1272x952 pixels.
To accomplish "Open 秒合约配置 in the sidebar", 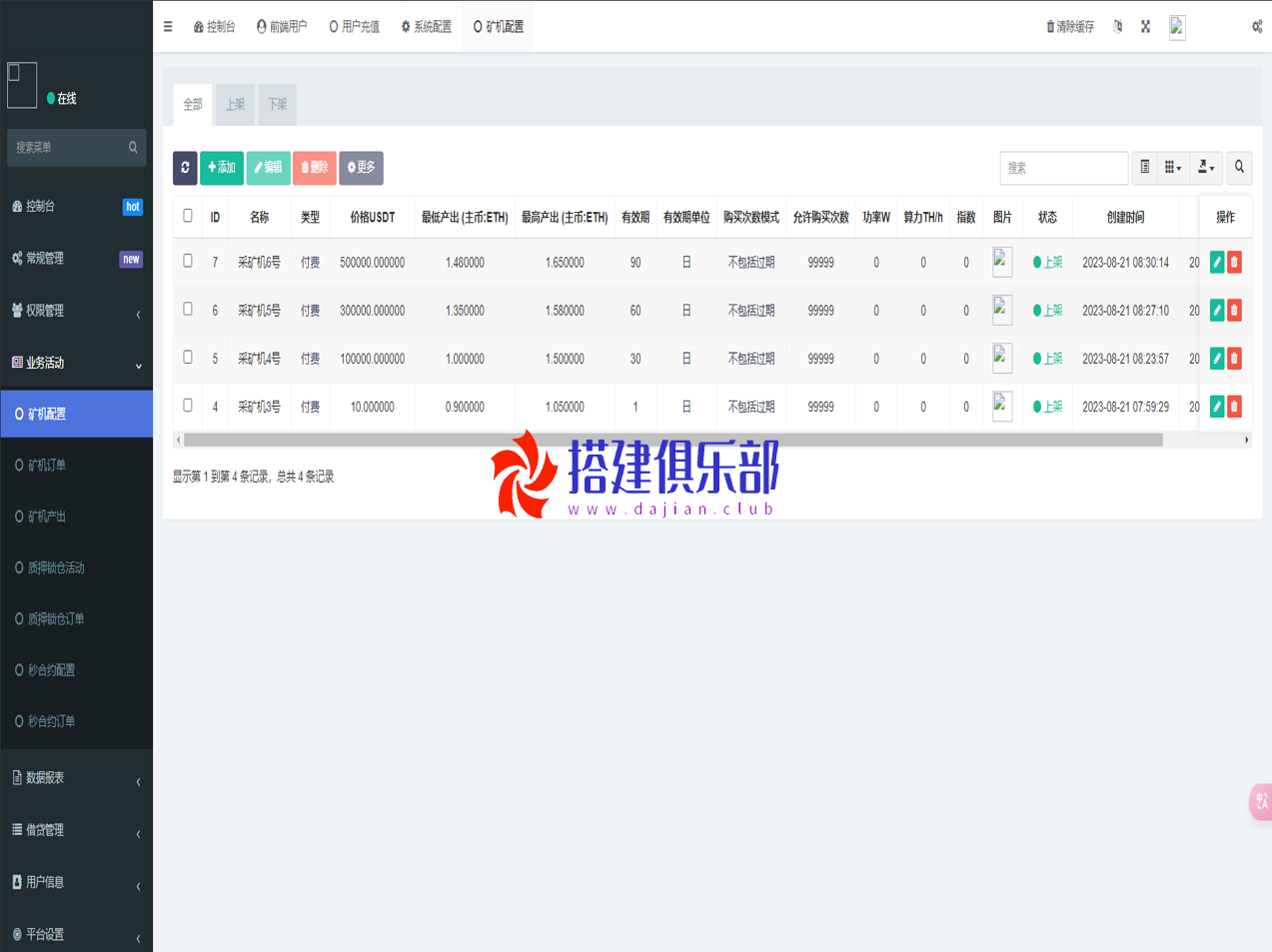I will (x=77, y=670).
